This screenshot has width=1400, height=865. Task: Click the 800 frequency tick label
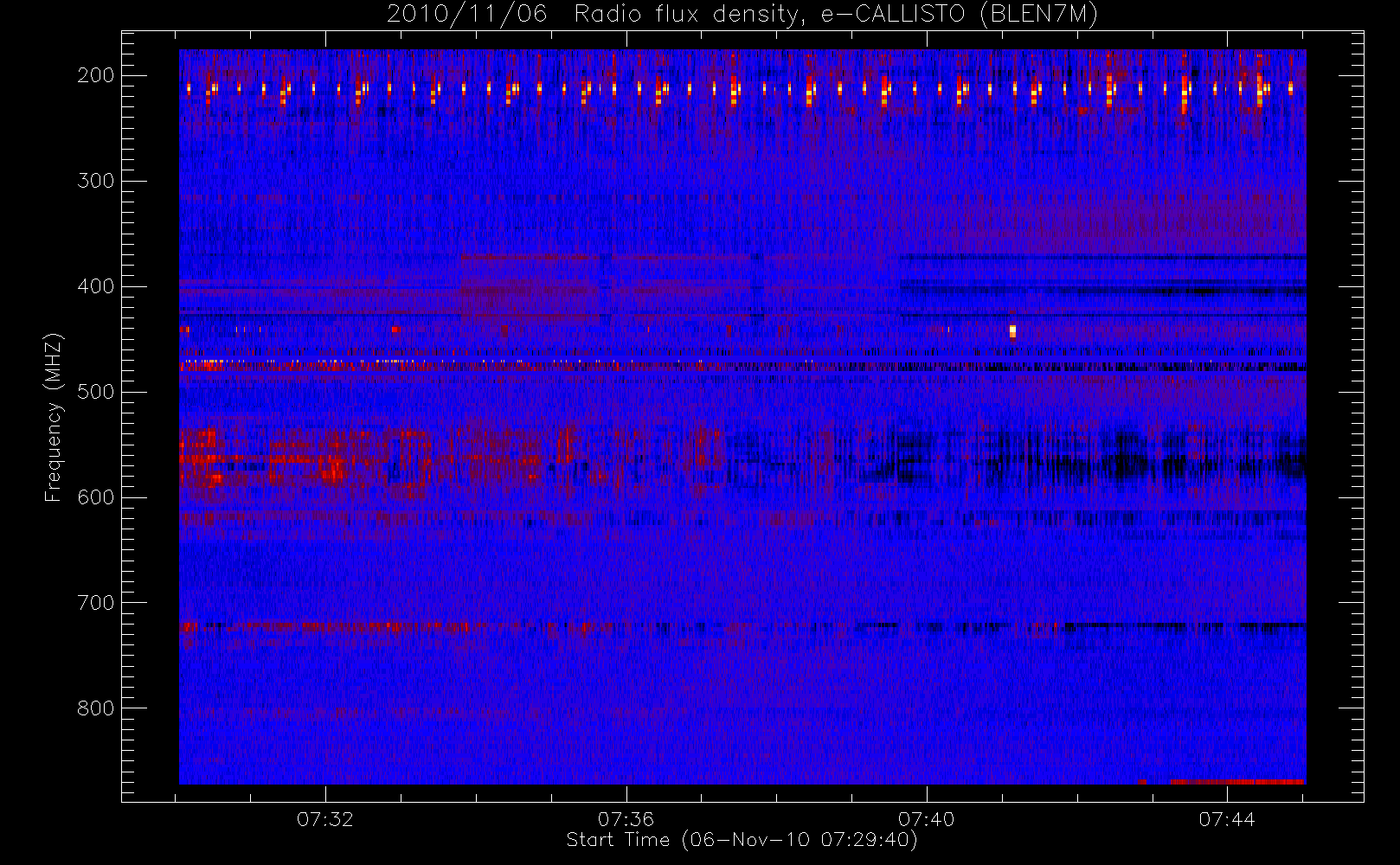[x=96, y=708]
